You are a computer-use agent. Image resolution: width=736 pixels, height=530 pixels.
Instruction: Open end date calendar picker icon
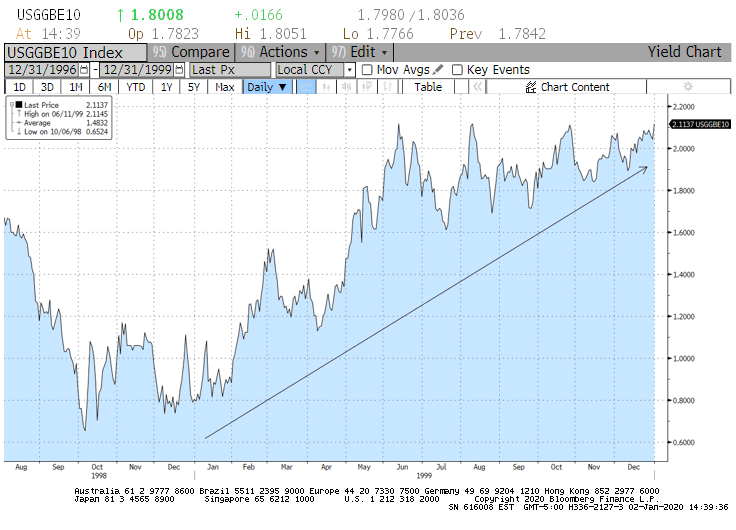pyautogui.click(x=180, y=70)
